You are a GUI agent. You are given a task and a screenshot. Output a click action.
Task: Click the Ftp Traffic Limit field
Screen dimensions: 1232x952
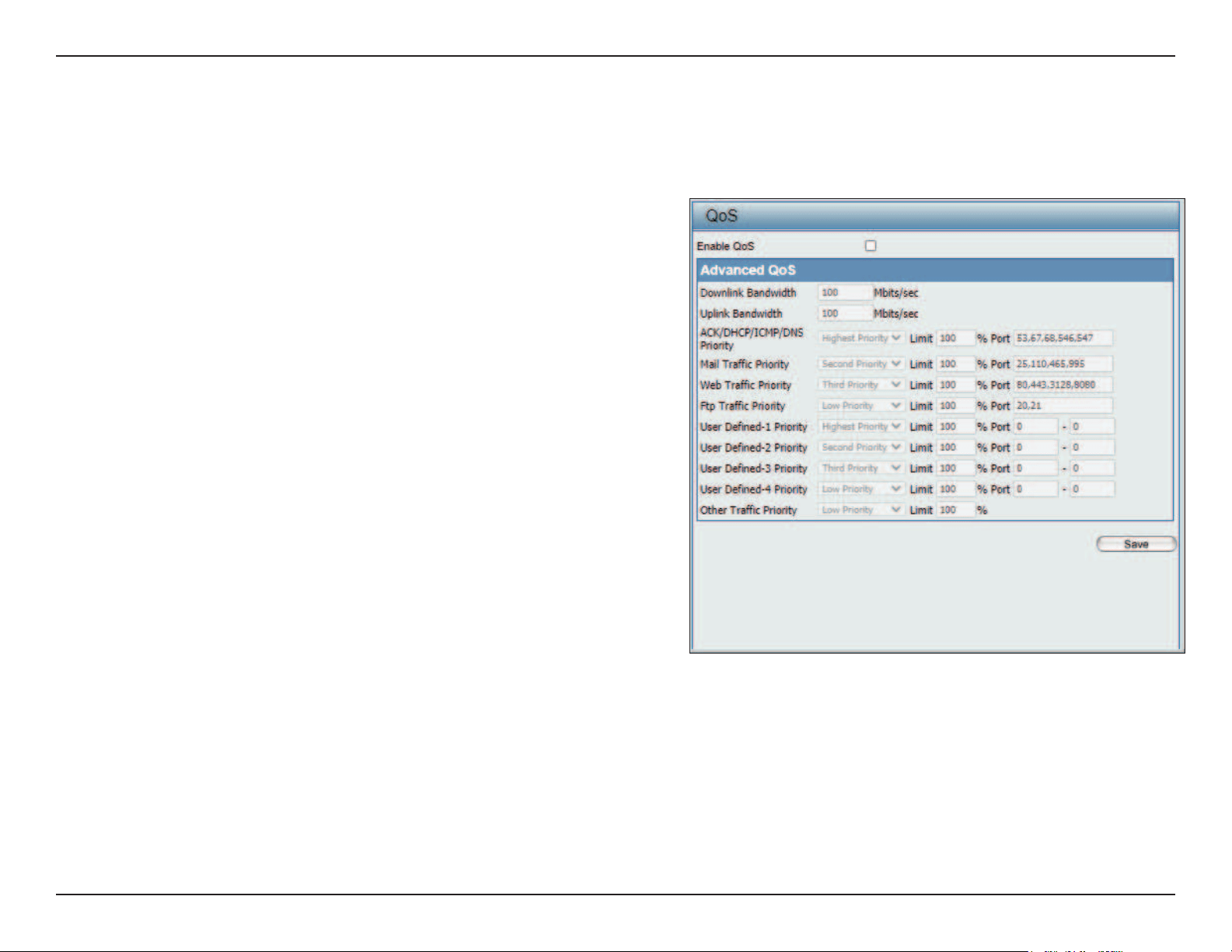pyautogui.click(x=955, y=406)
